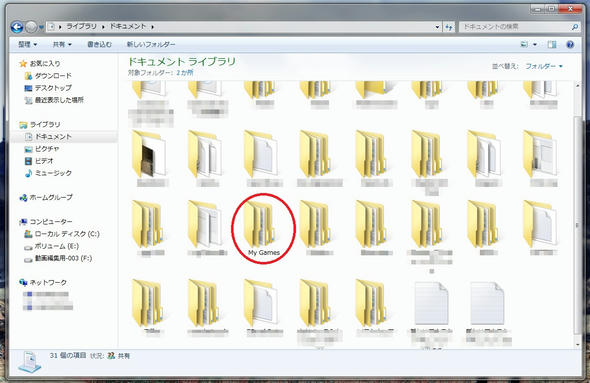The image size is (590, 383).
Task: Click the ネットワーク icon
Action: click(23, 283)
